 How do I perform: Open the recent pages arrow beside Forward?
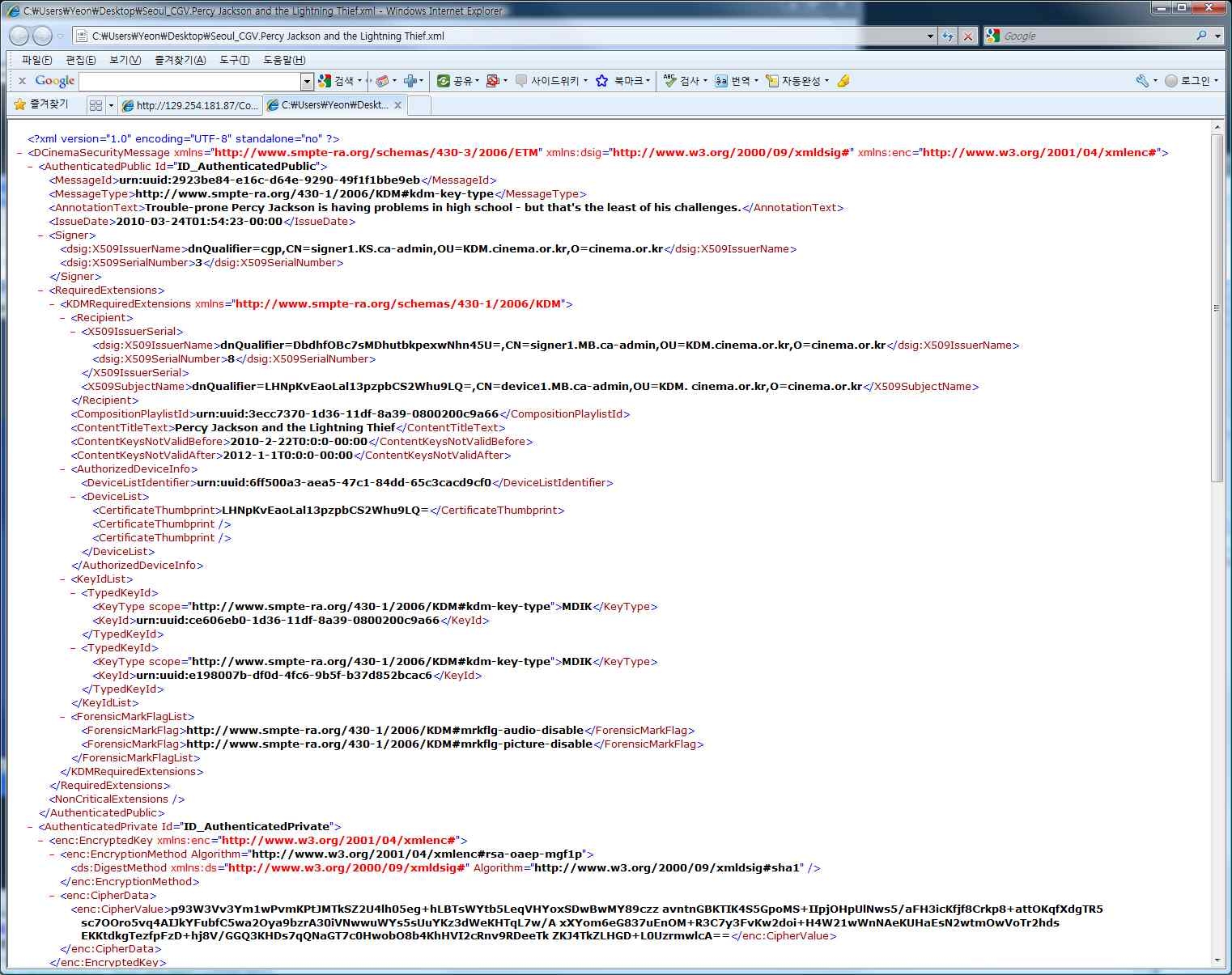[x=60, y=36]
